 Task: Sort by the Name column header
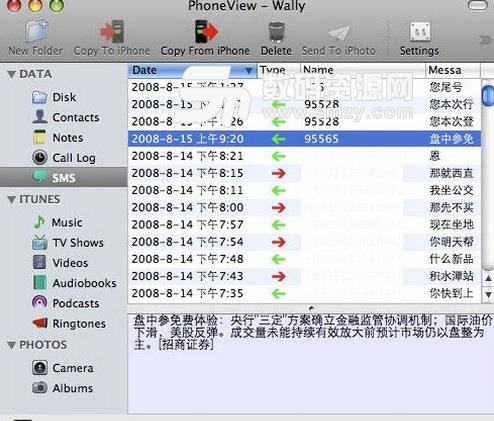(x=363, y=70)
